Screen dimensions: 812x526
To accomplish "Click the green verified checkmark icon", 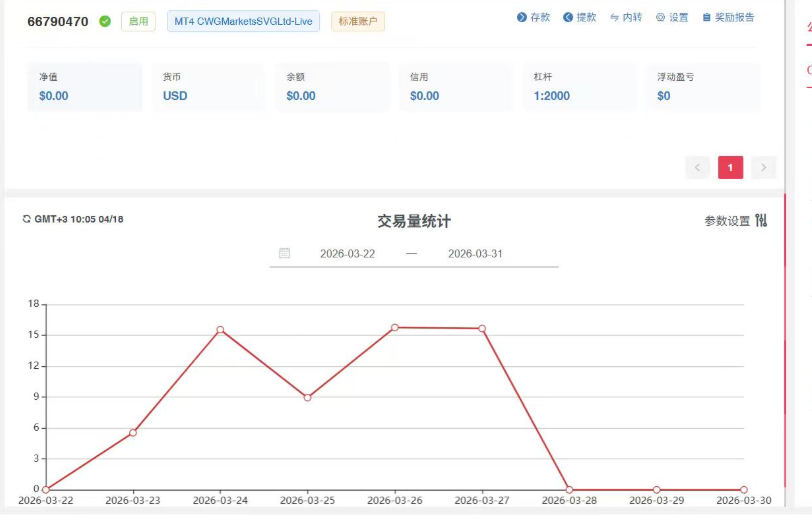I will 105,21.
